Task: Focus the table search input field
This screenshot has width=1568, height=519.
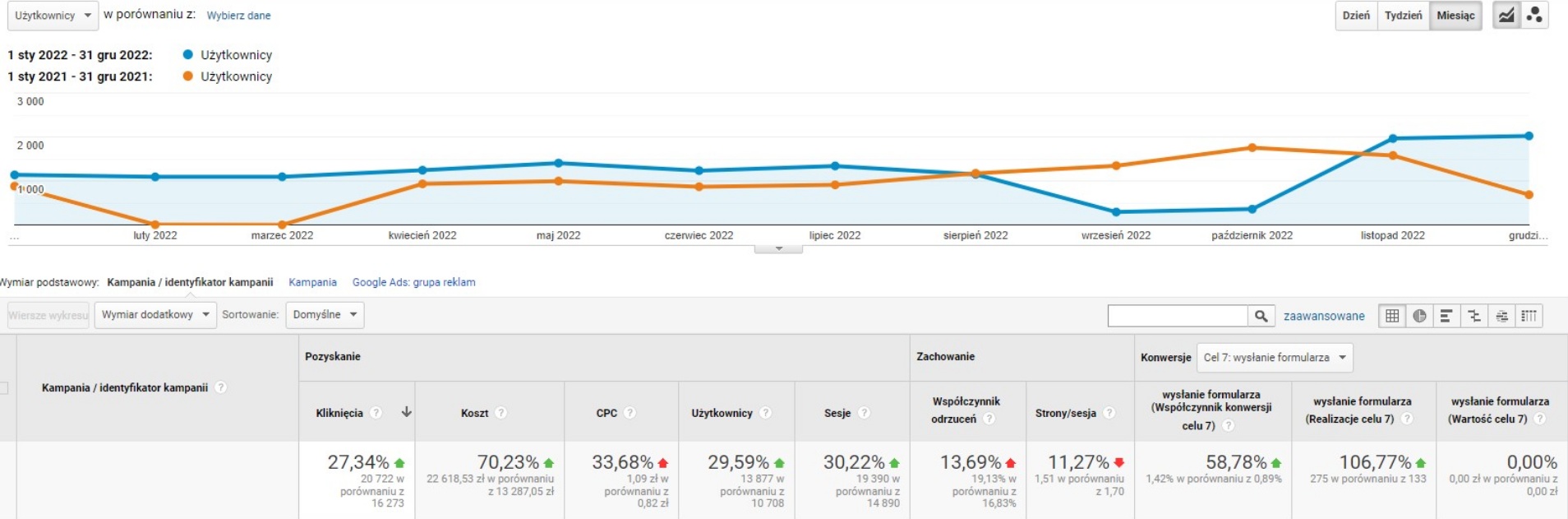Action: [1178, 316]
